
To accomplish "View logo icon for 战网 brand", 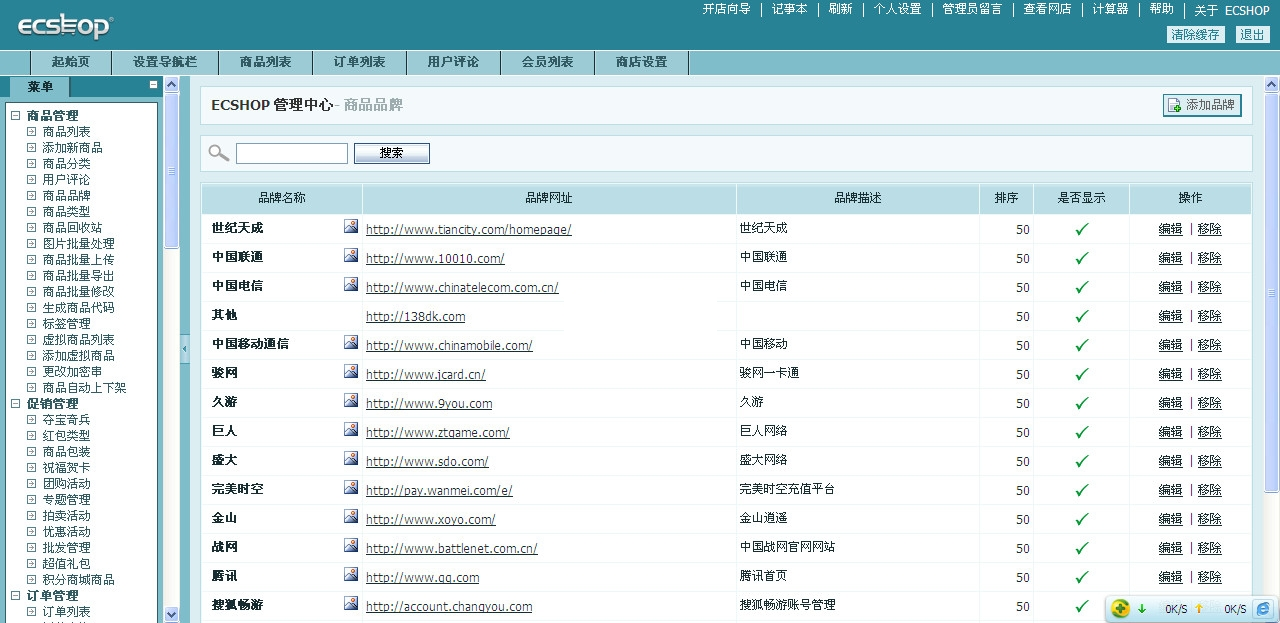I will (351, 545).
